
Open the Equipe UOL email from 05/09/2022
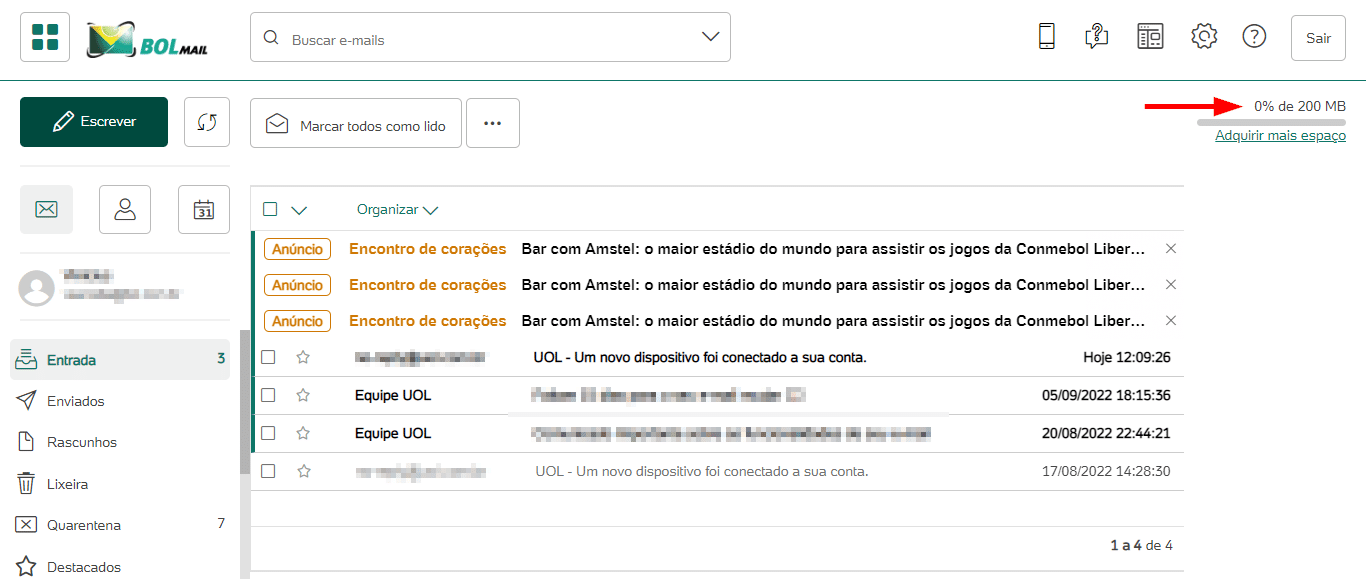tap(717, 395)
